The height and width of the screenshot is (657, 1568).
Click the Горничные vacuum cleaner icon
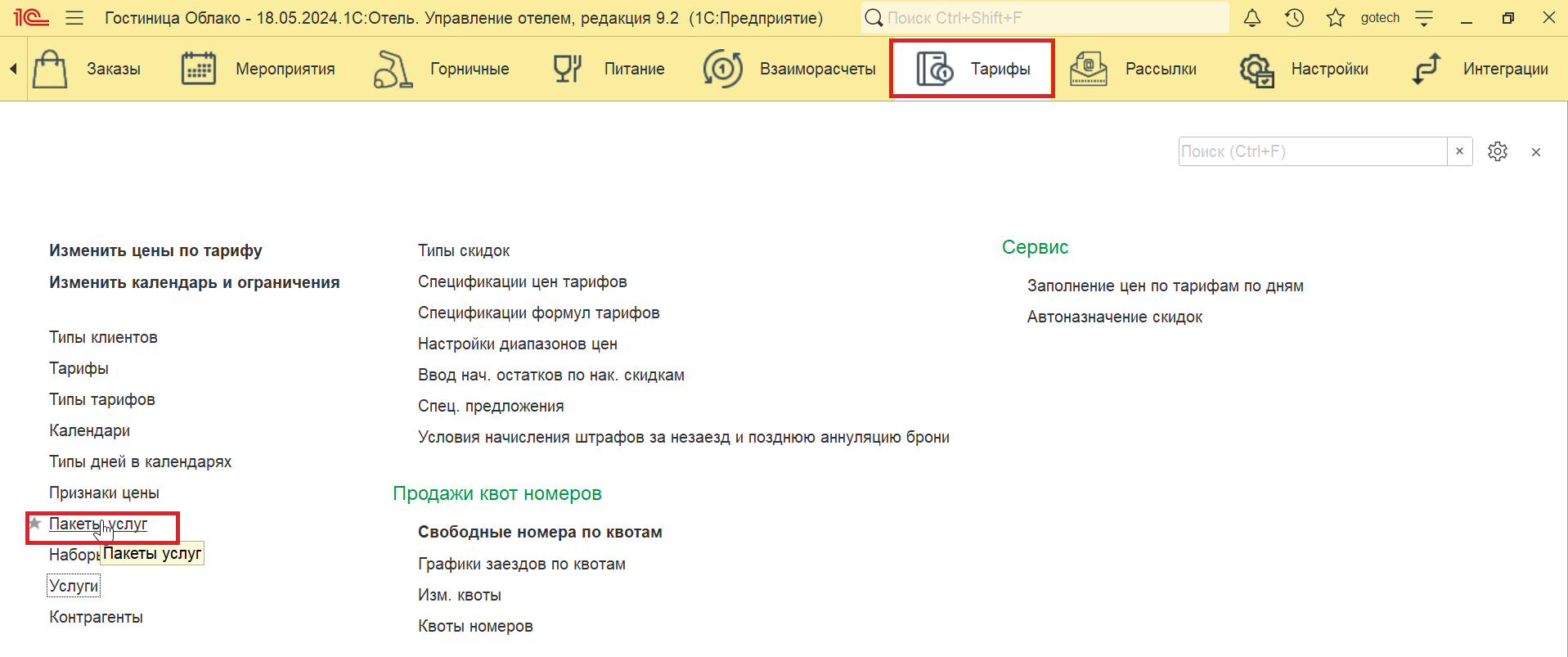[393, 69]
